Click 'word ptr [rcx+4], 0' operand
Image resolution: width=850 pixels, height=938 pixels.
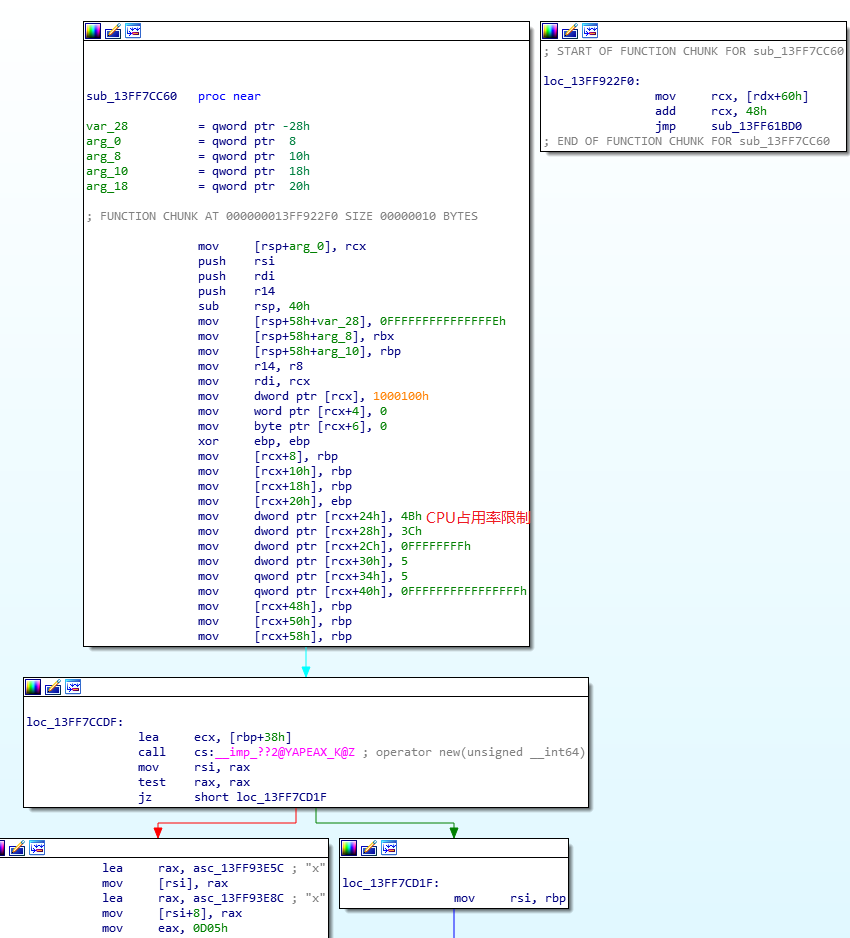coord(320,411)
